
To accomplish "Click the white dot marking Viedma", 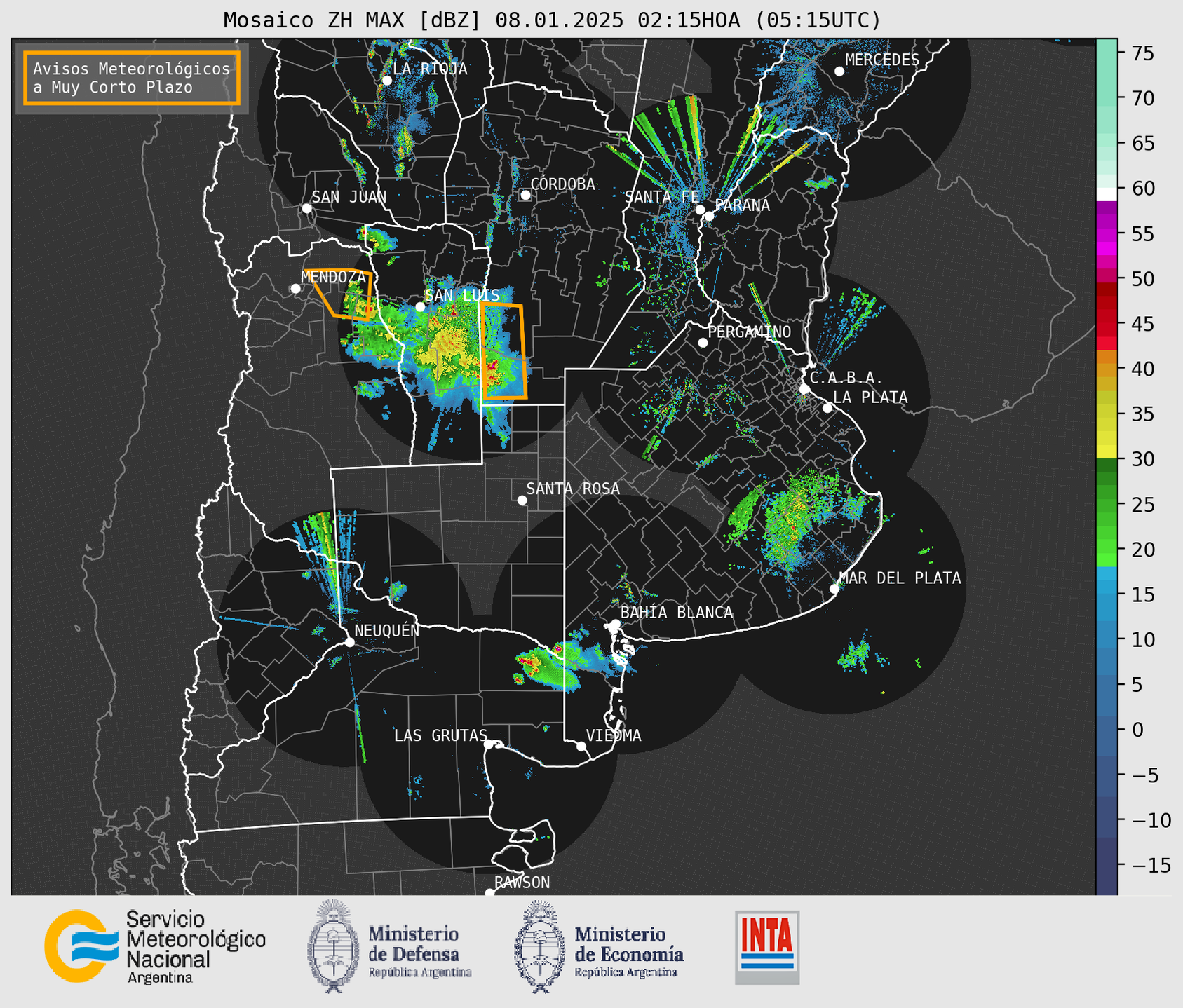I will pos(581,746).
